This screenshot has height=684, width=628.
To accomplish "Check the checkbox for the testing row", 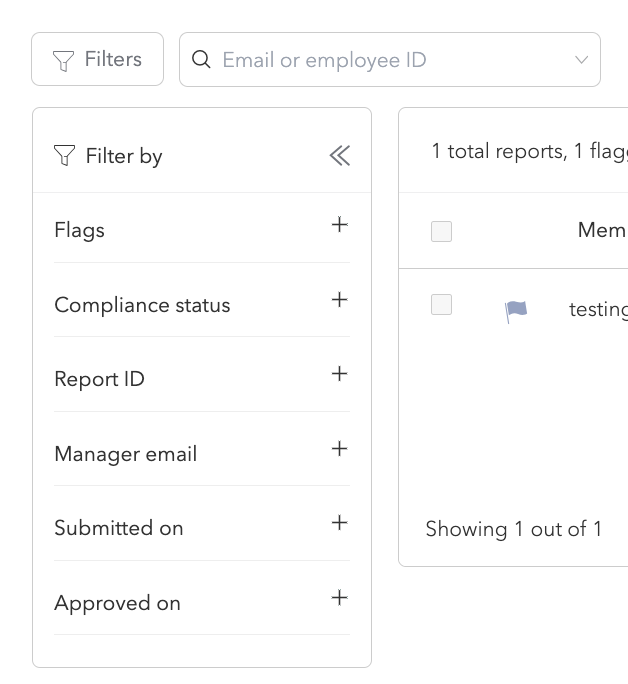I will [x=441, y=305].
